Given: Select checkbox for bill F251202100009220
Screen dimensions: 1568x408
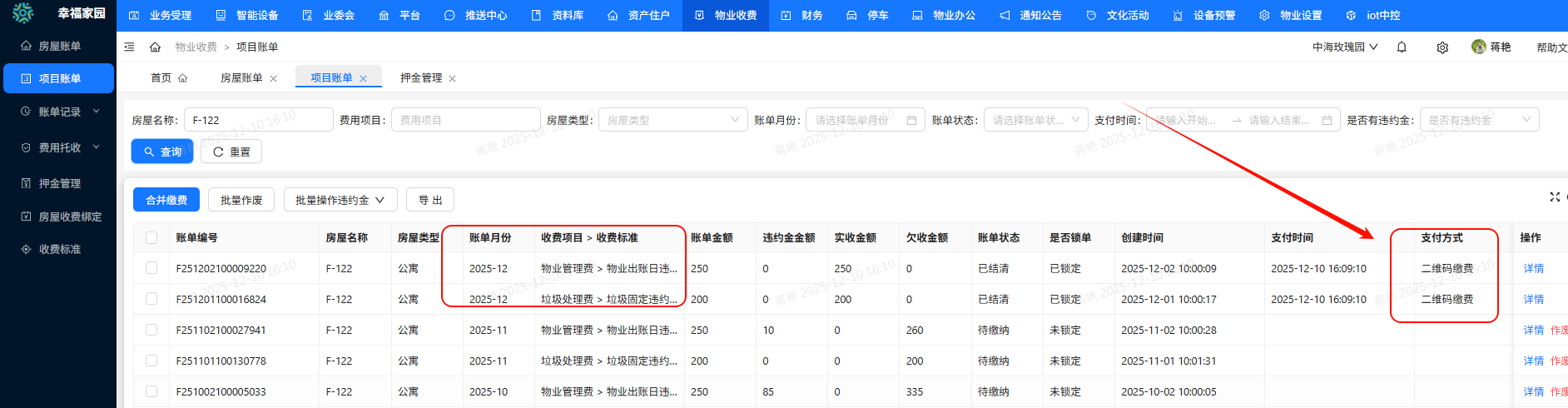Looking at the screenshot, I should coord(151,268).
